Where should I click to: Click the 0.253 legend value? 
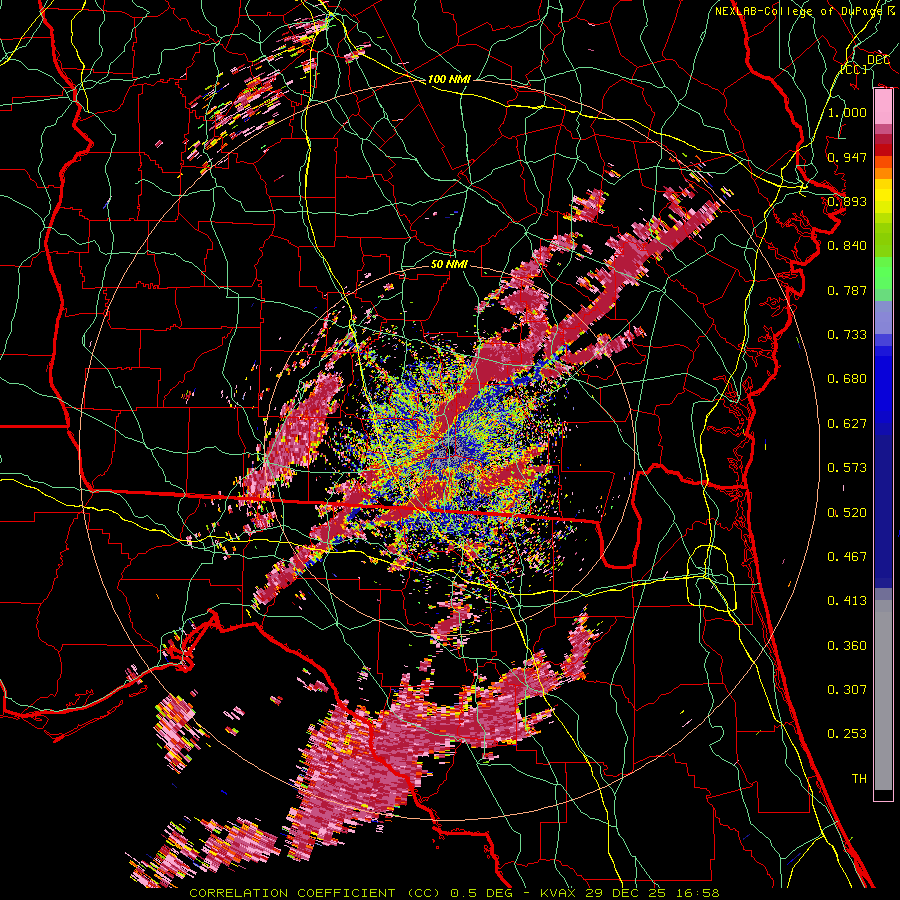pos(847,734)
